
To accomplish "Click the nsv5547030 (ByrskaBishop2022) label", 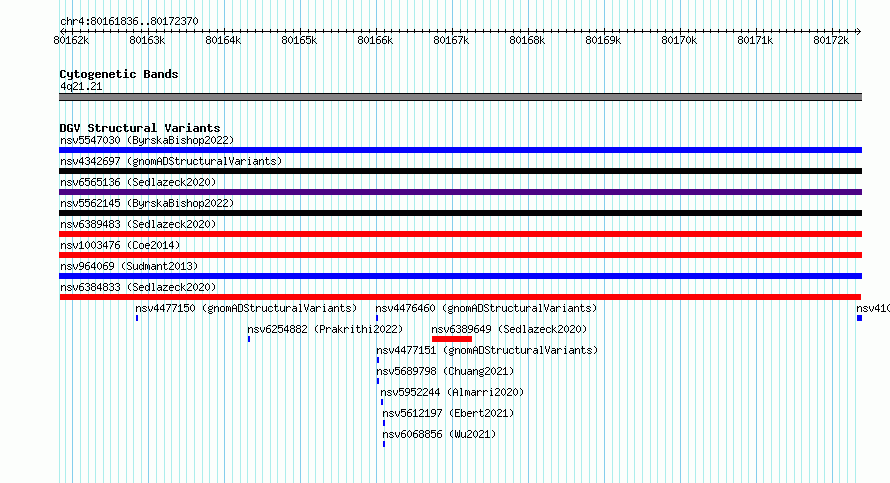I will (147, 140).
